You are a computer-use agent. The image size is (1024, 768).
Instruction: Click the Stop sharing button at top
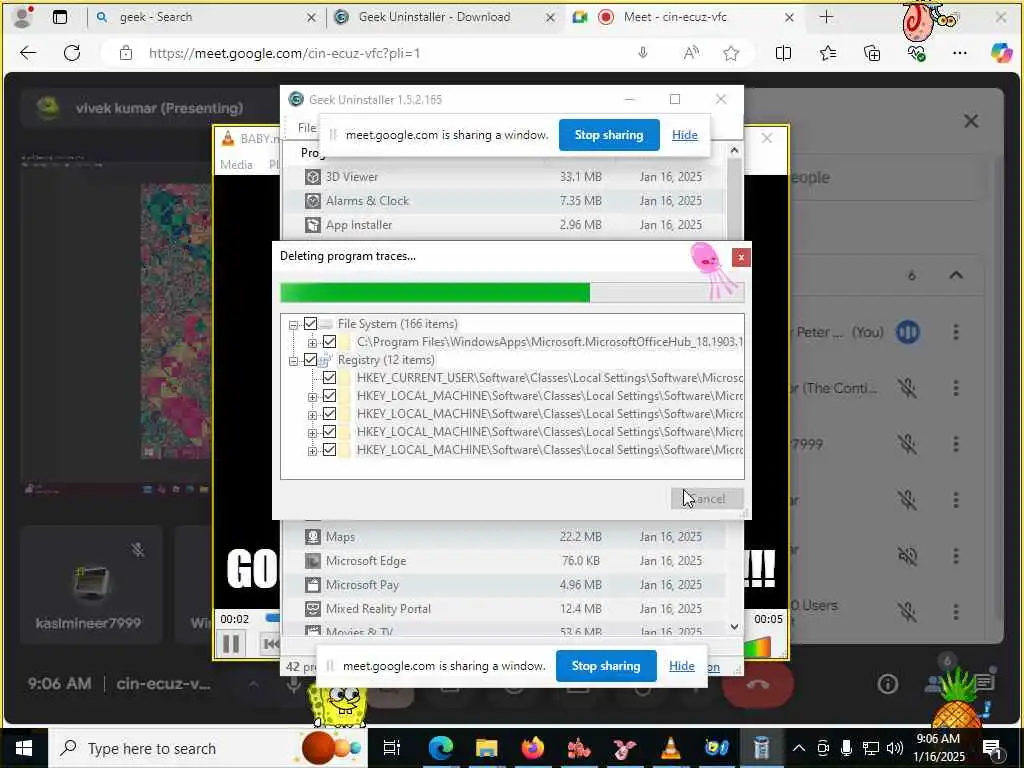click(x=609, y=135)
